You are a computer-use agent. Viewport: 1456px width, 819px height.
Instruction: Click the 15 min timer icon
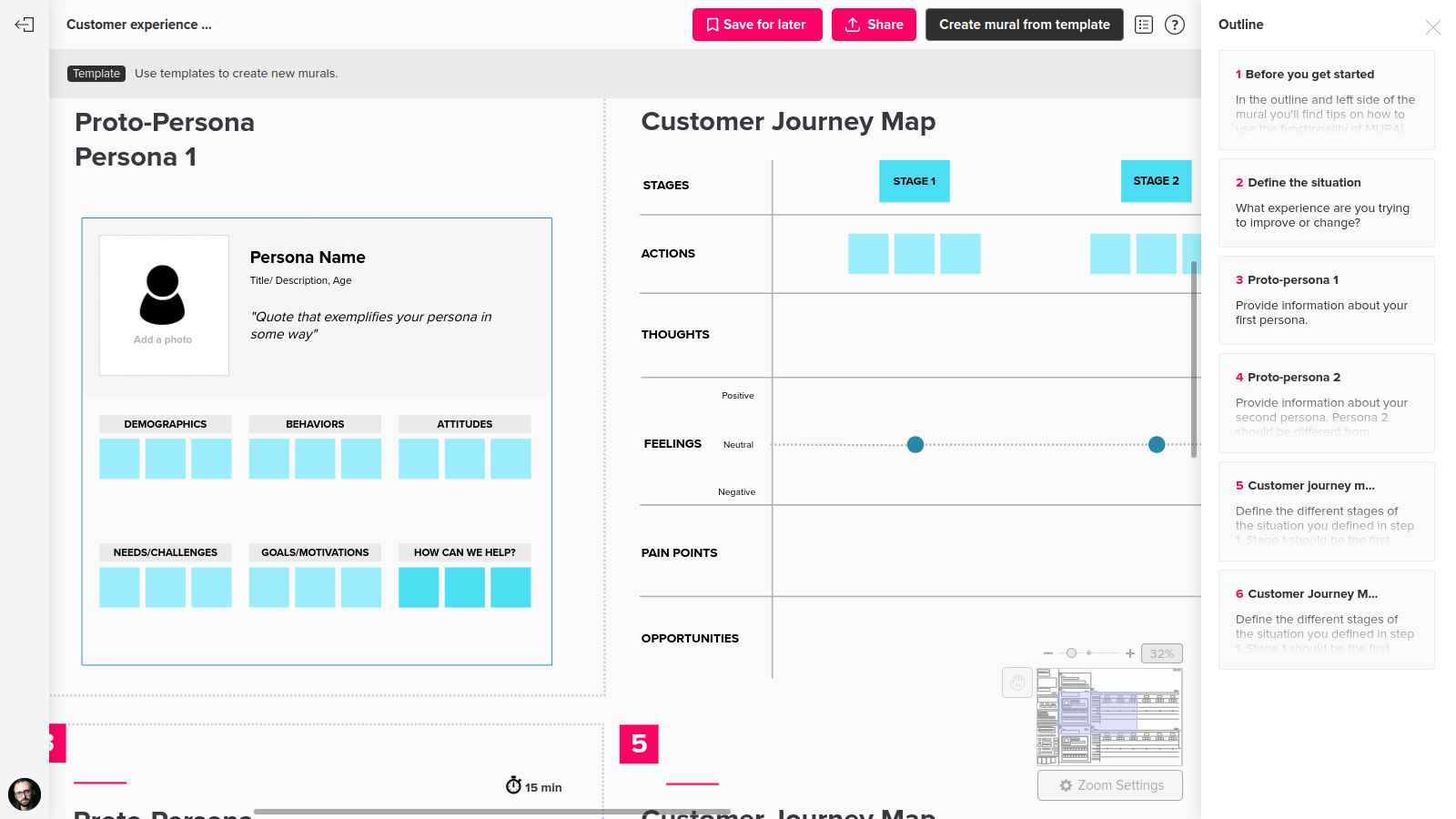click(514, 785)
